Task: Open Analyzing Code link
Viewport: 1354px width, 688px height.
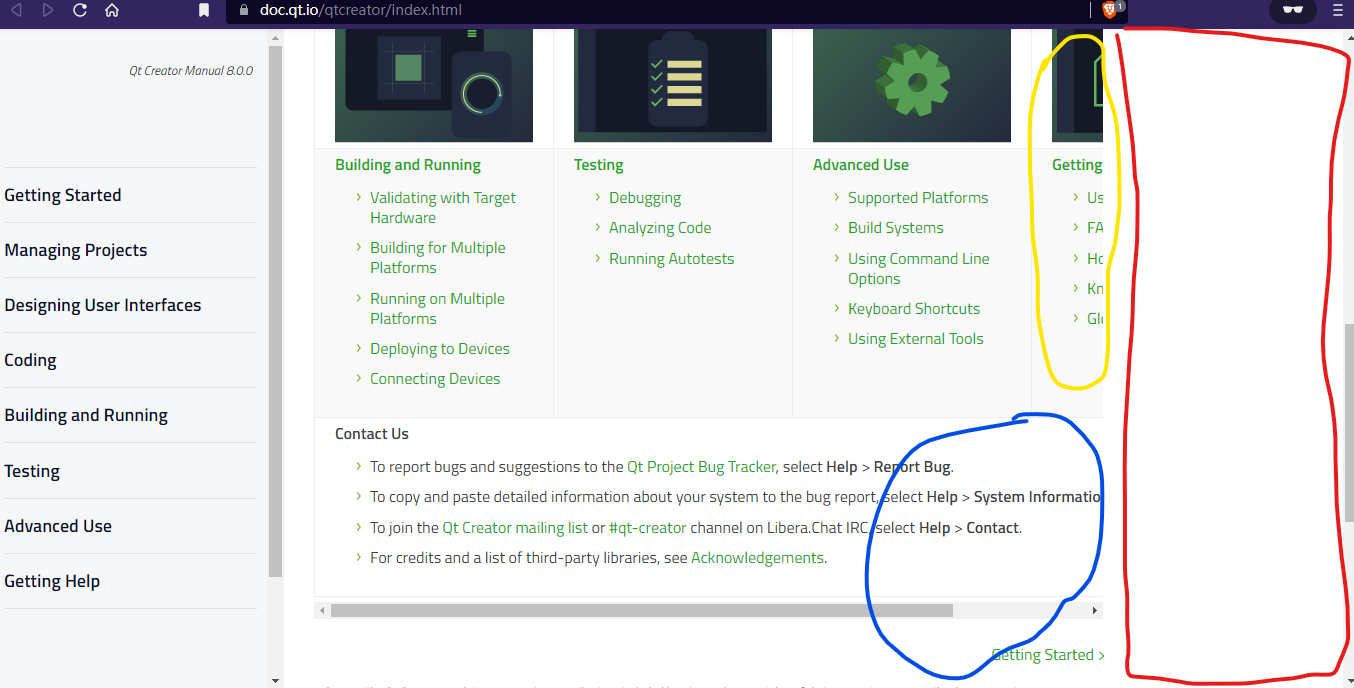Action: pyautogui.click(x=660, y=228)
